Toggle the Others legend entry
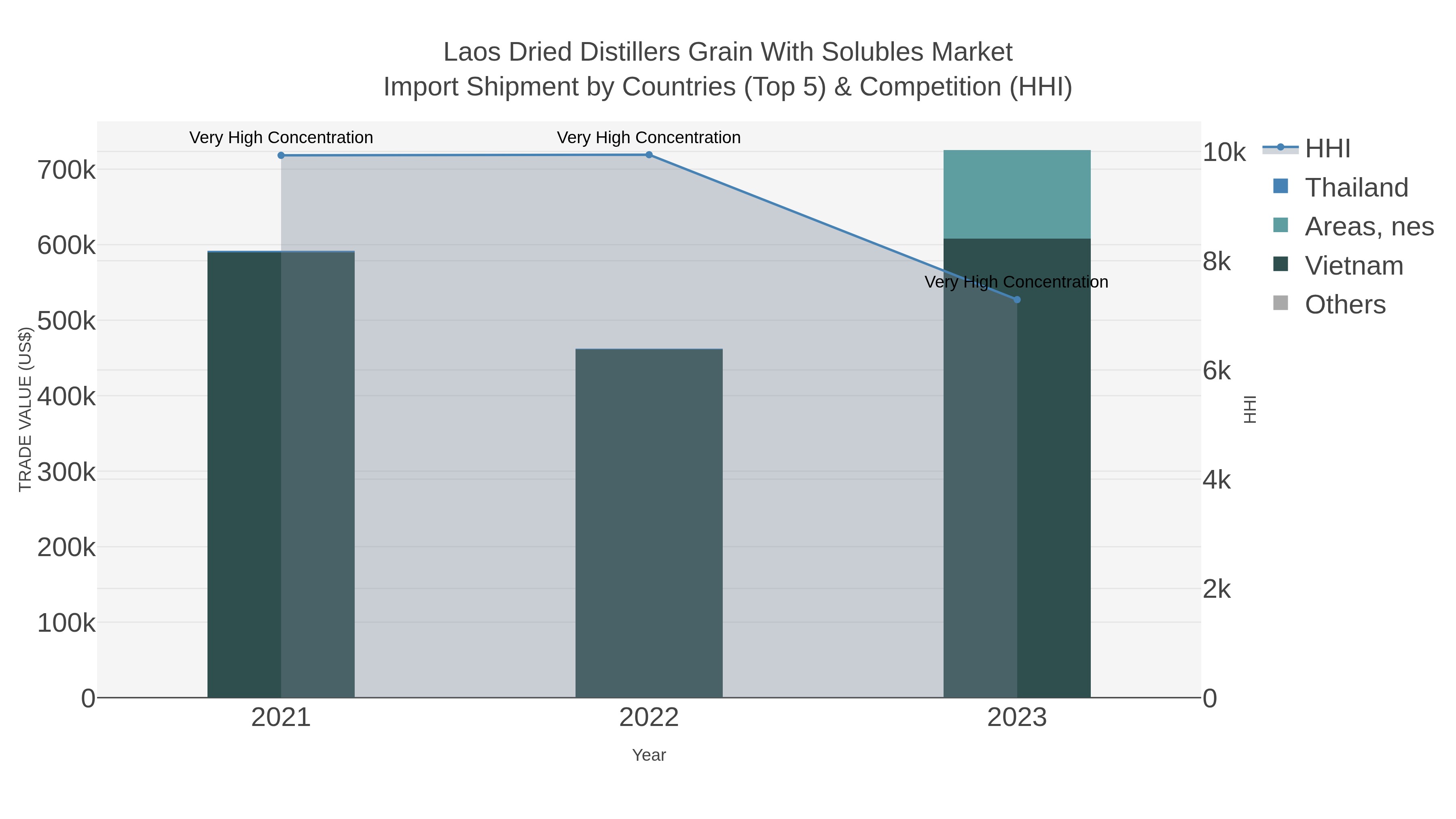The width and height of the screenshot is (1456, 819). (1329, 305)
